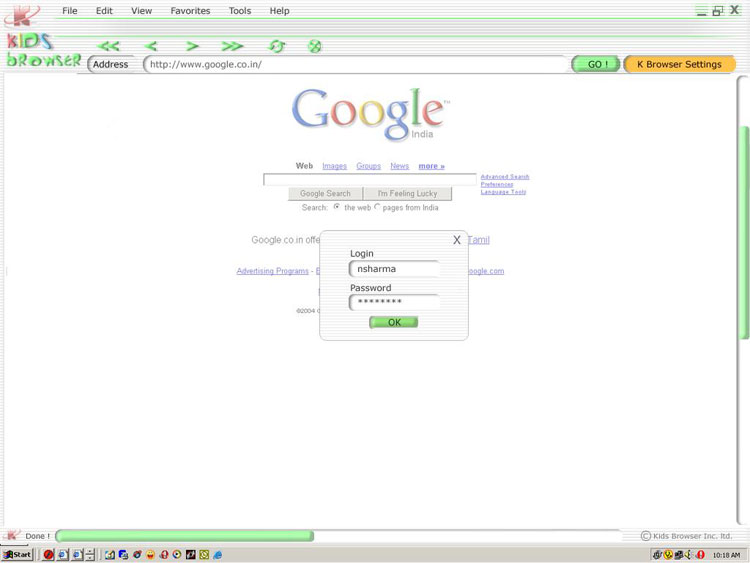The image size is (750, 563).
Task: Select the "pages from India" radio button
Action: tap(377, 207)
